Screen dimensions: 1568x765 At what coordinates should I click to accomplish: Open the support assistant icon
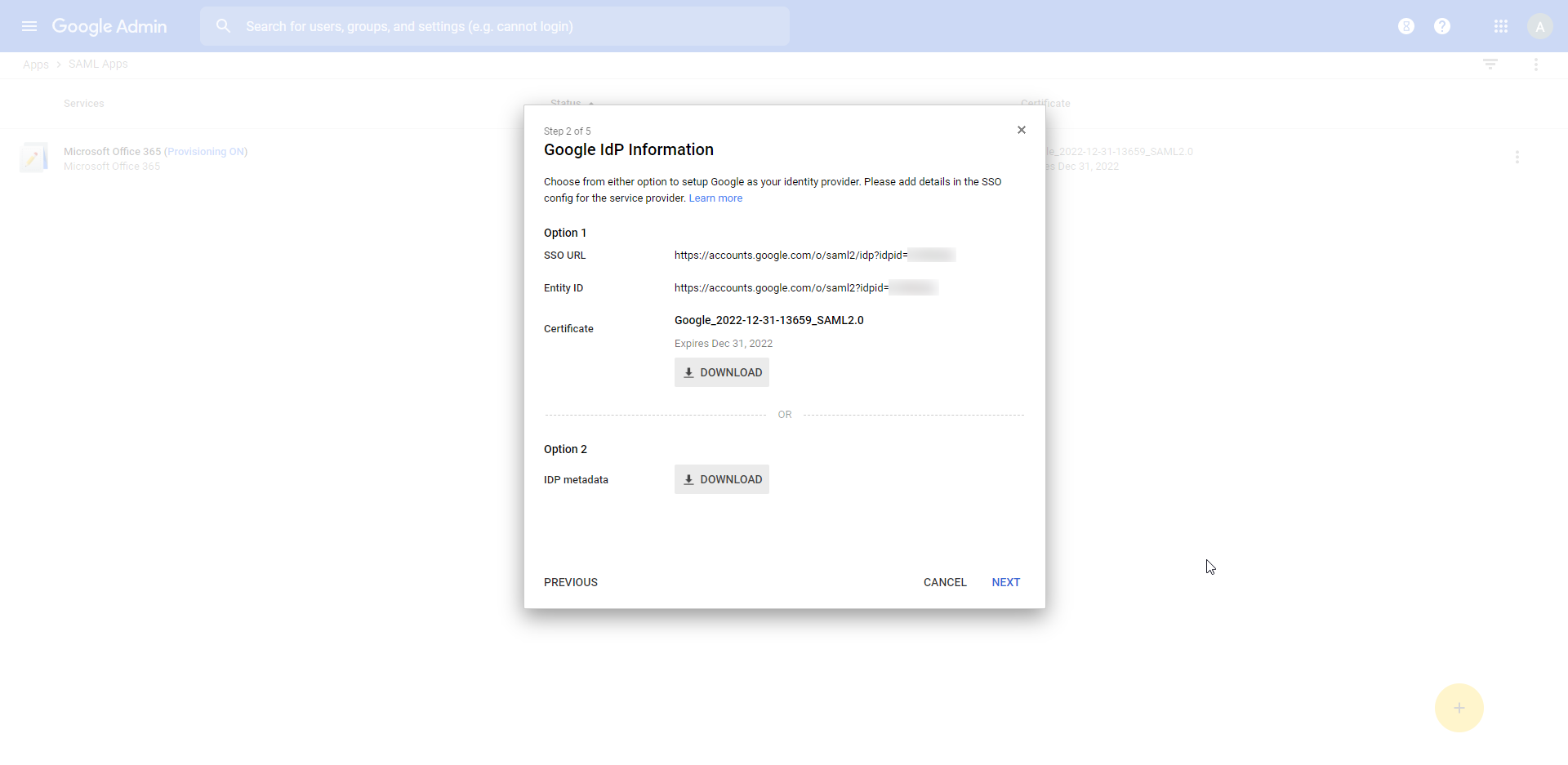click(1406, 26)
